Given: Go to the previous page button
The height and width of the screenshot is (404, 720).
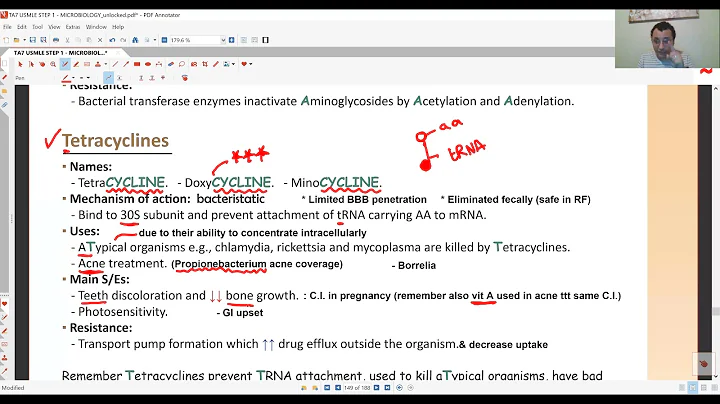Looking at the screenshot, I should pyautogui.click(x=338, y=388).
